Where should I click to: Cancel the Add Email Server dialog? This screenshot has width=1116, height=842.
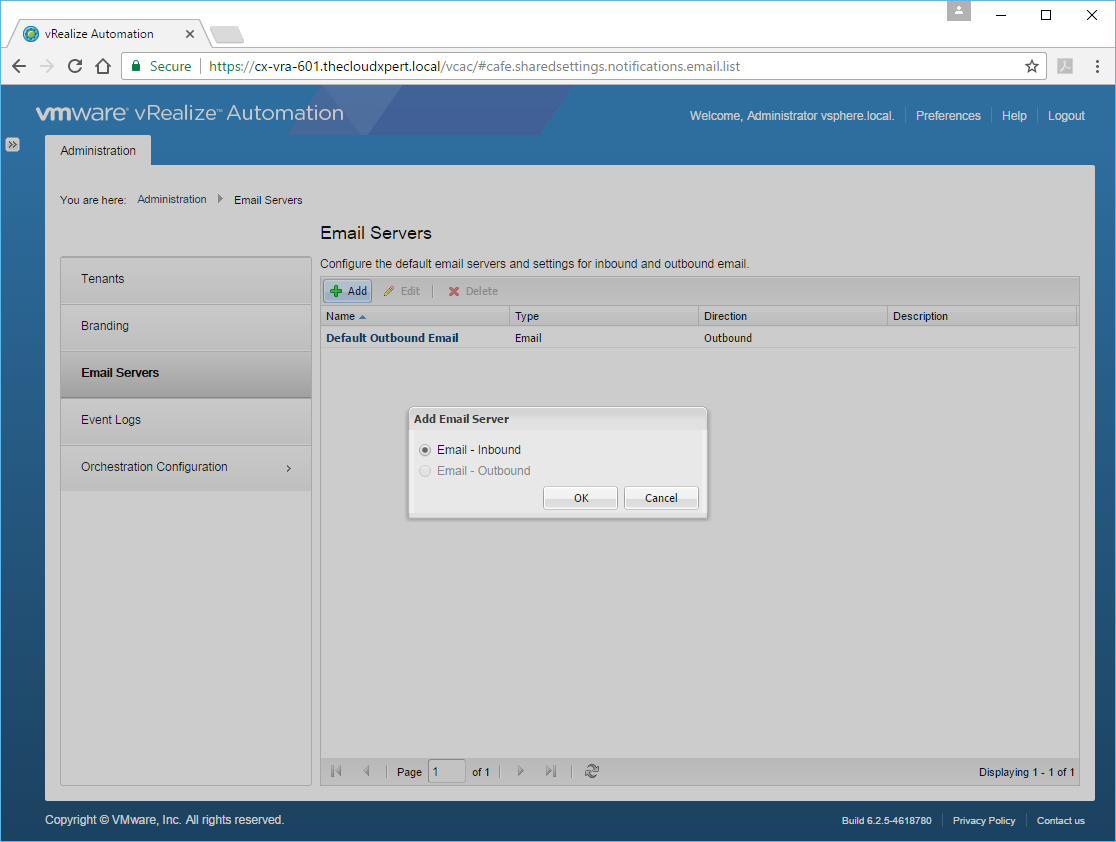click(x=661, y=498)
